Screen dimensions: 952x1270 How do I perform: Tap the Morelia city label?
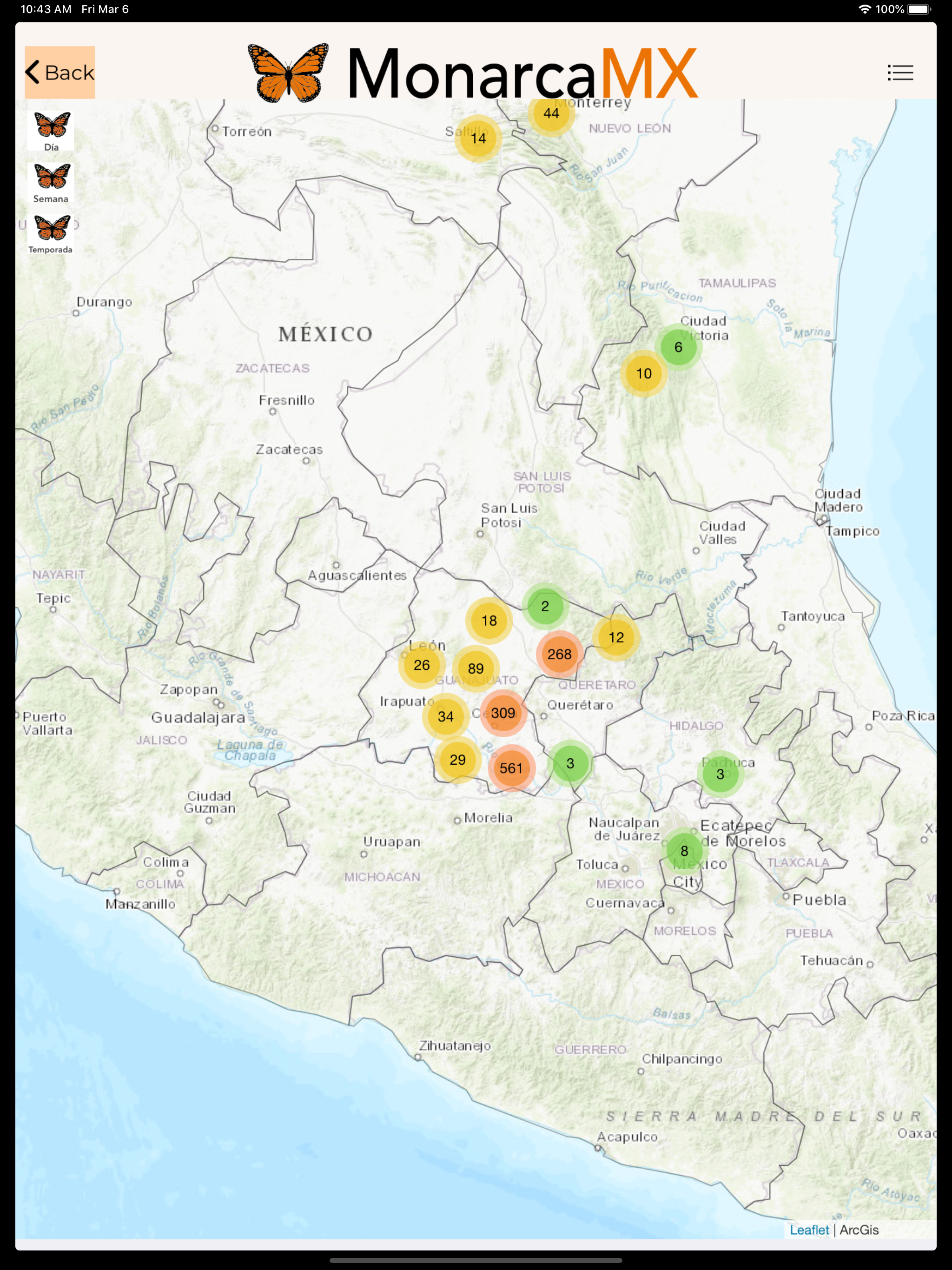point(488,817)
